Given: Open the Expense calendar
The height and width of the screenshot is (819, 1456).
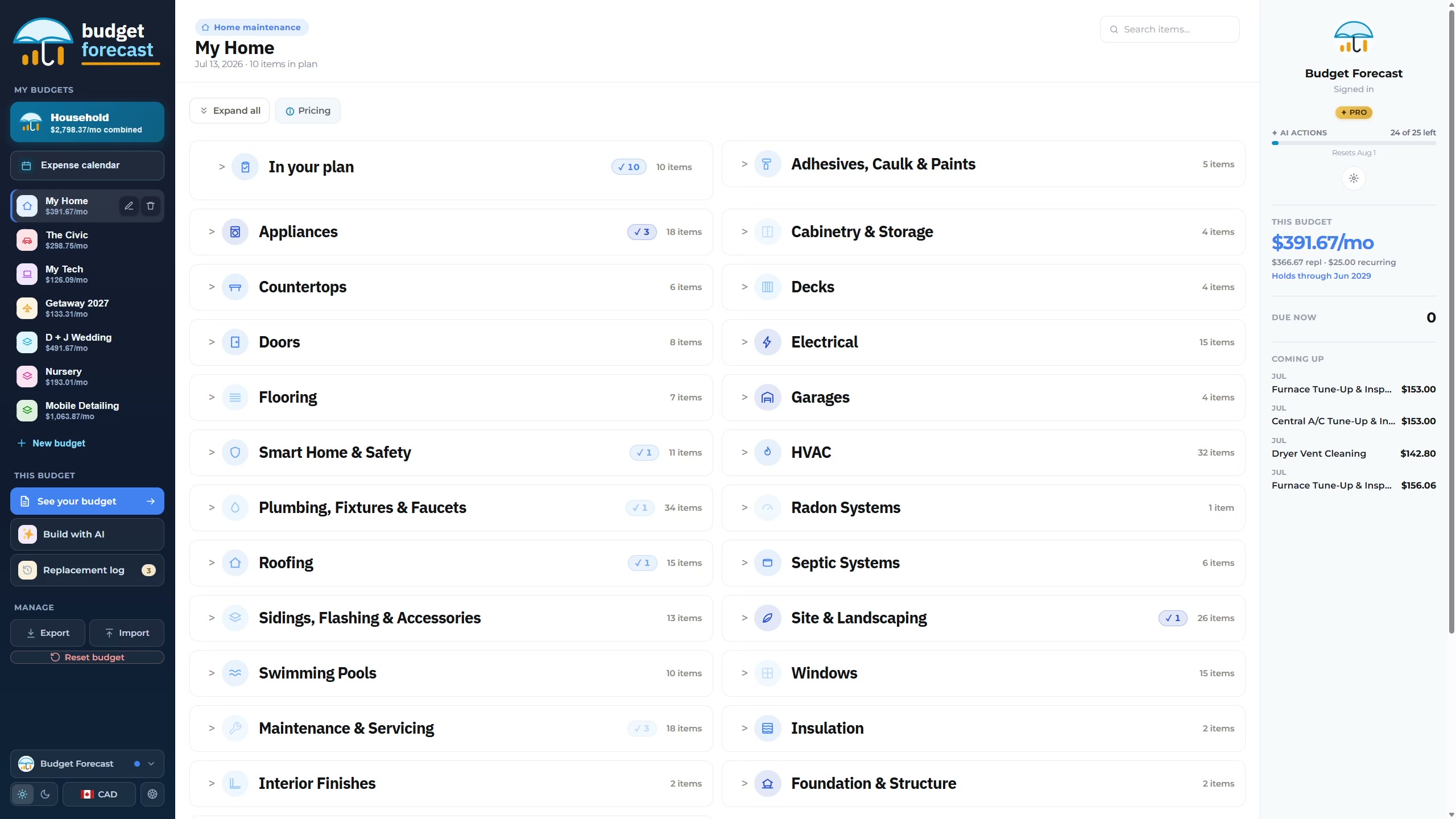Looking at the screenshot, I should pyautogui.click(x=87, y=166).
